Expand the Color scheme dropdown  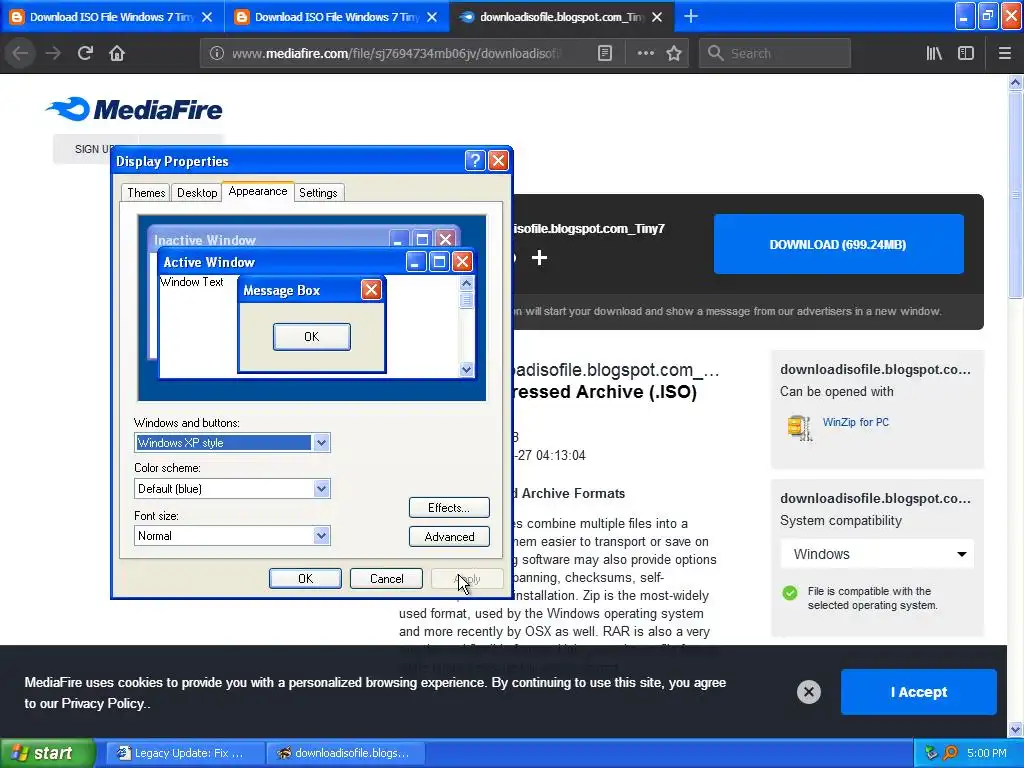[321, 488]
